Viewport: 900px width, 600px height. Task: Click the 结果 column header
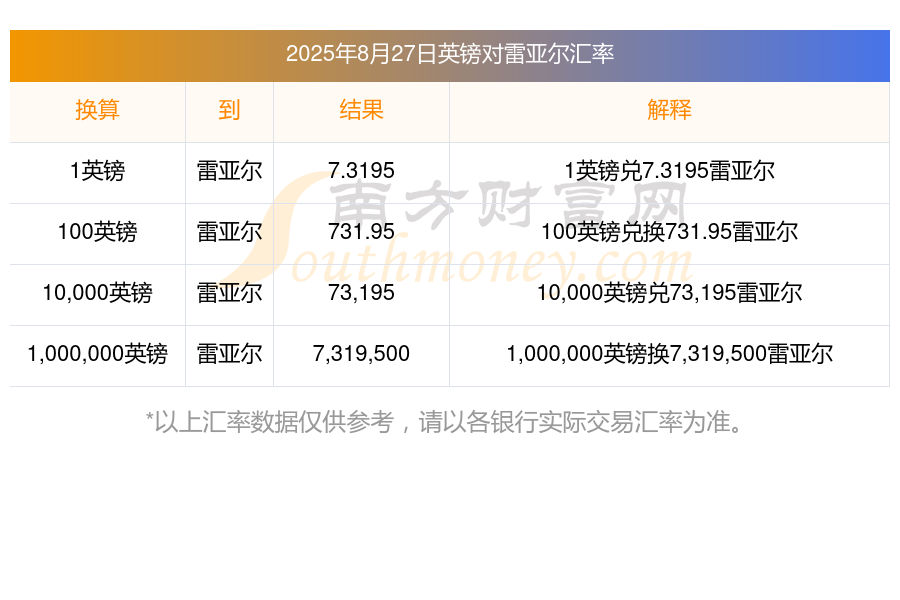[361, 110]
